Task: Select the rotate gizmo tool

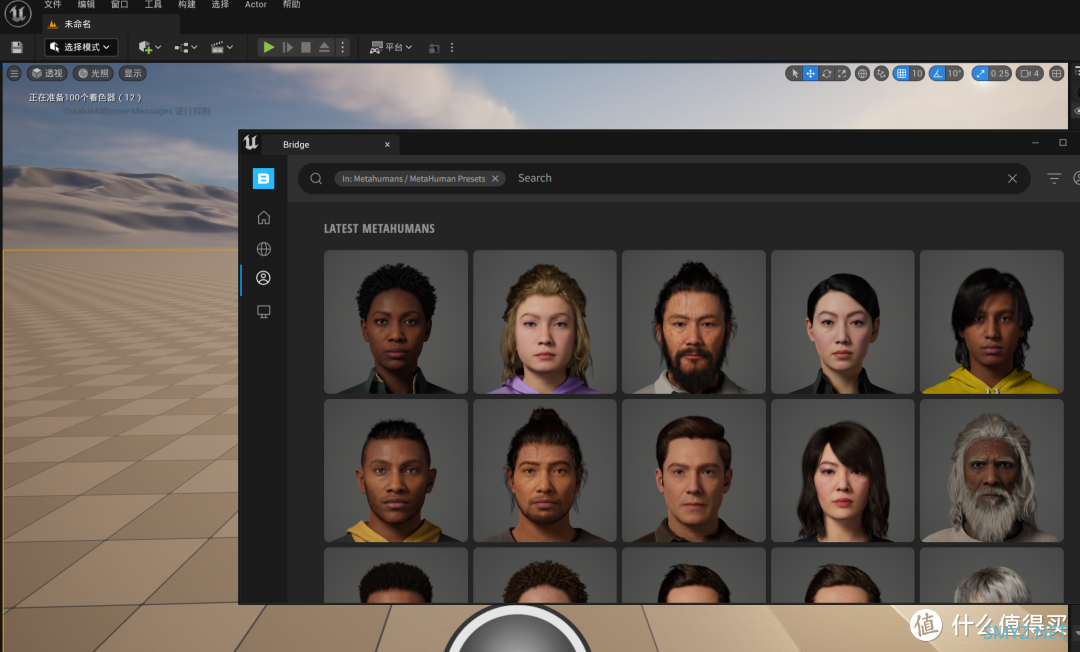Action: (x=827, y=73)
